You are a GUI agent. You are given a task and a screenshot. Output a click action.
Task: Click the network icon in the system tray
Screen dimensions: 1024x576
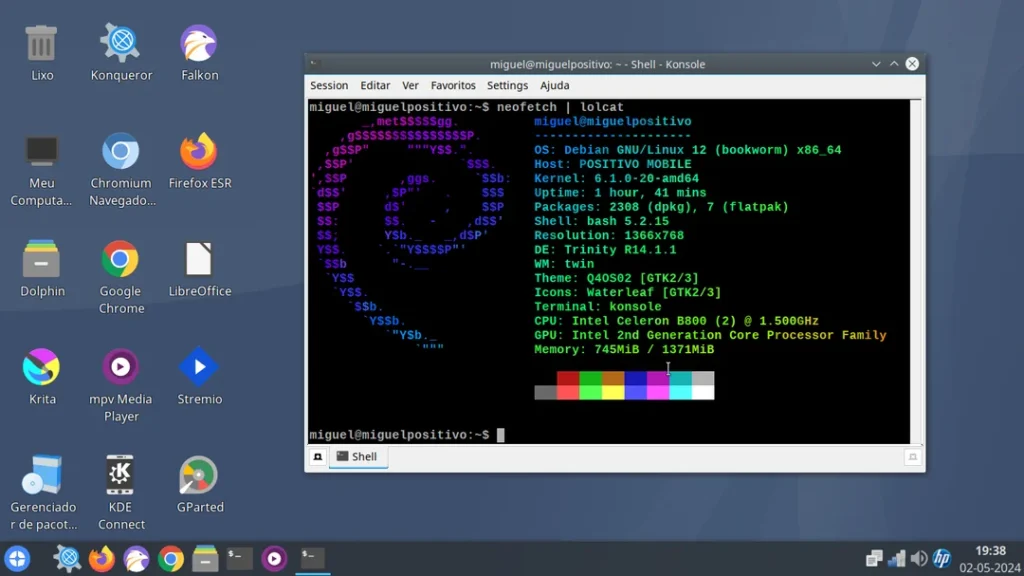[896, 558]
